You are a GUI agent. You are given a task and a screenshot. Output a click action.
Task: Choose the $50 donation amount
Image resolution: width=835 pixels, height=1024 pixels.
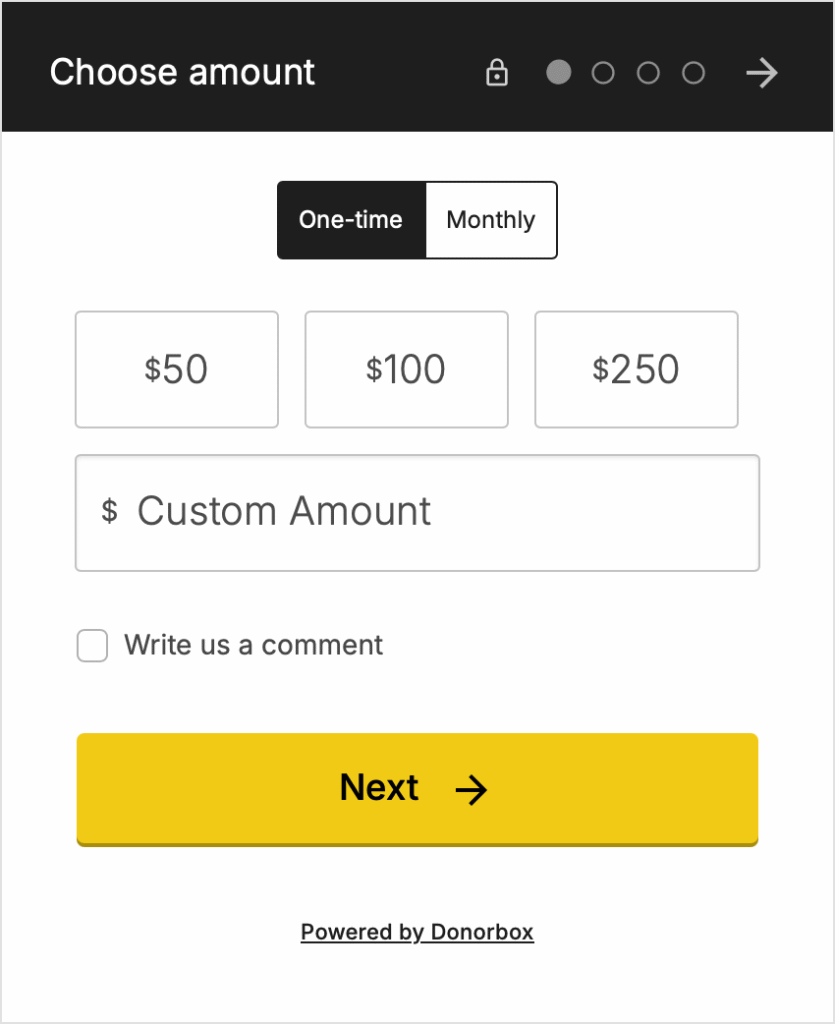(x=177, y=370)
